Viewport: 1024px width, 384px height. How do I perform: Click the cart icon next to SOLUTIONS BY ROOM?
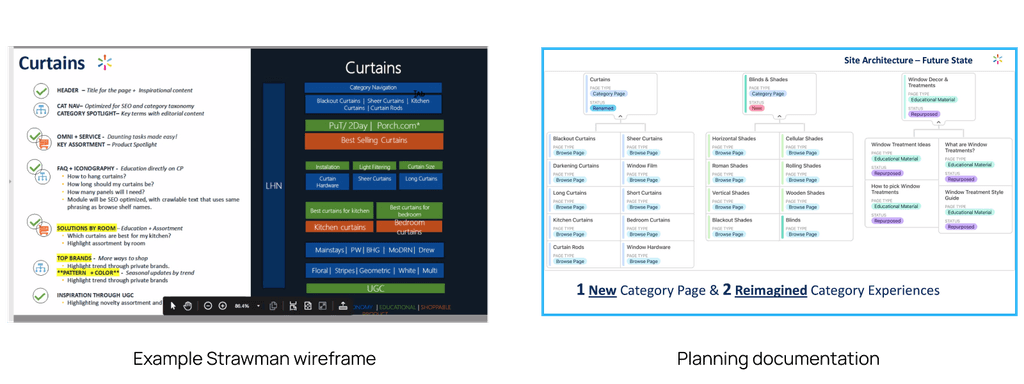click(x=45, y=230)
